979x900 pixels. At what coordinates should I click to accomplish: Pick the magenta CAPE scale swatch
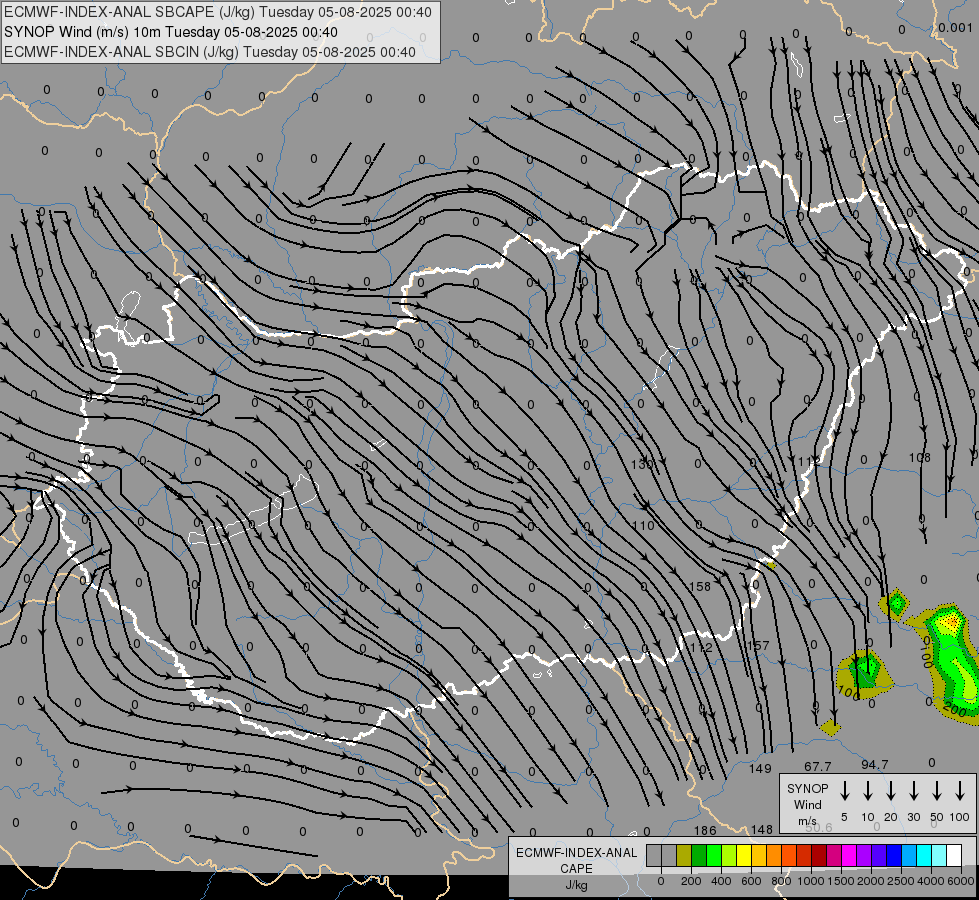(x=849, y=856)
